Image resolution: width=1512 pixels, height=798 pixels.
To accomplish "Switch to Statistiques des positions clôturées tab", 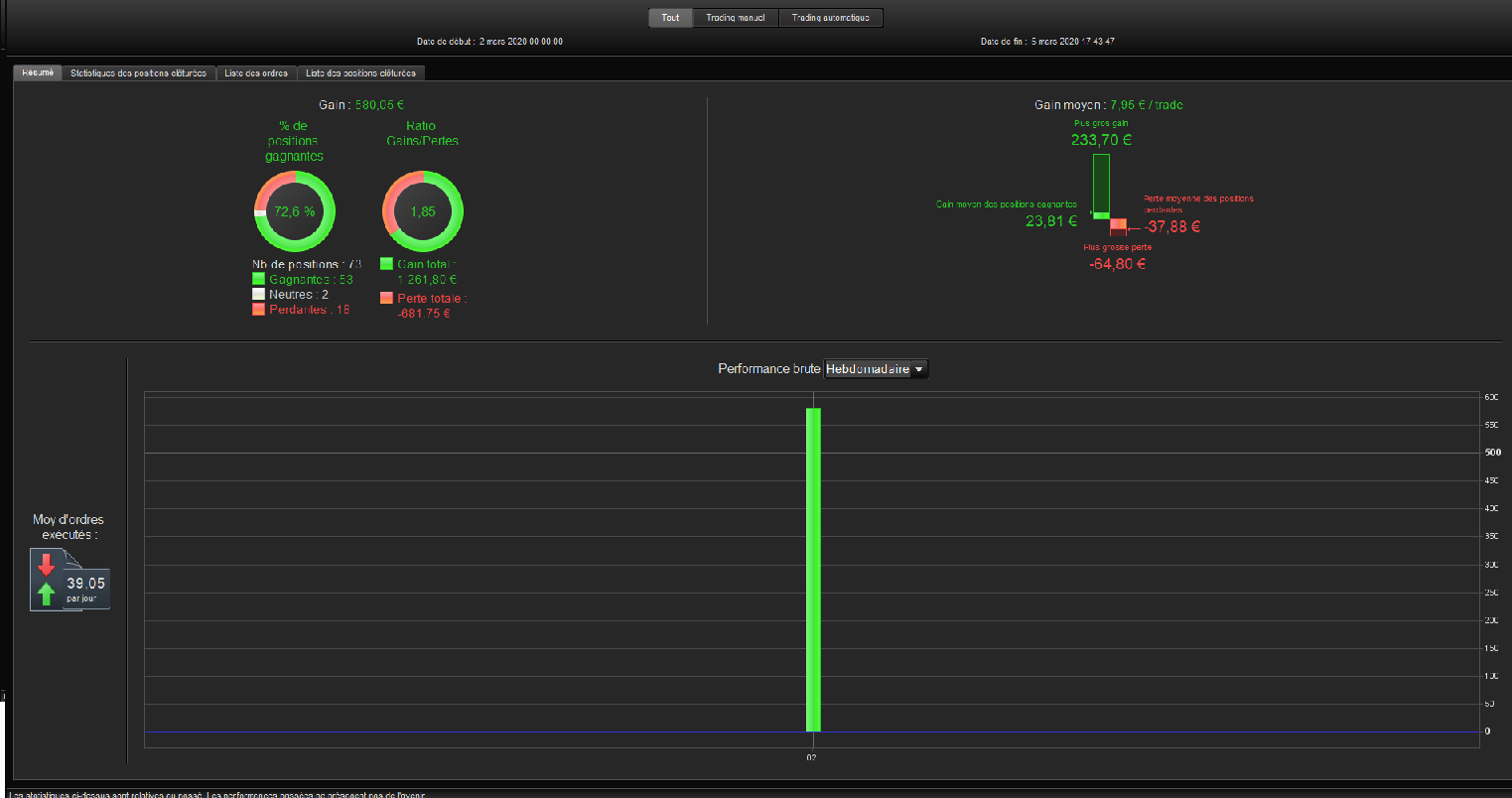I will 139,72.
